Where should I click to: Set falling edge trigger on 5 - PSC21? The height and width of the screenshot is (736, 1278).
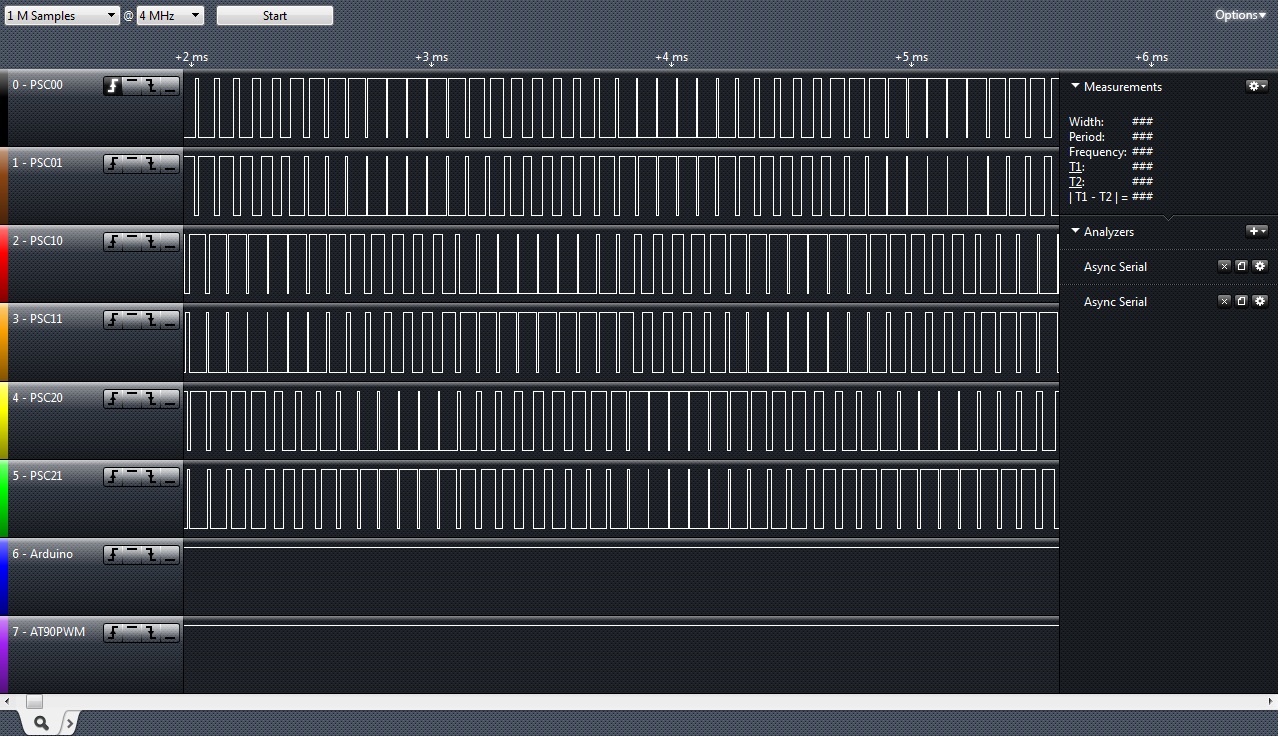151,477
